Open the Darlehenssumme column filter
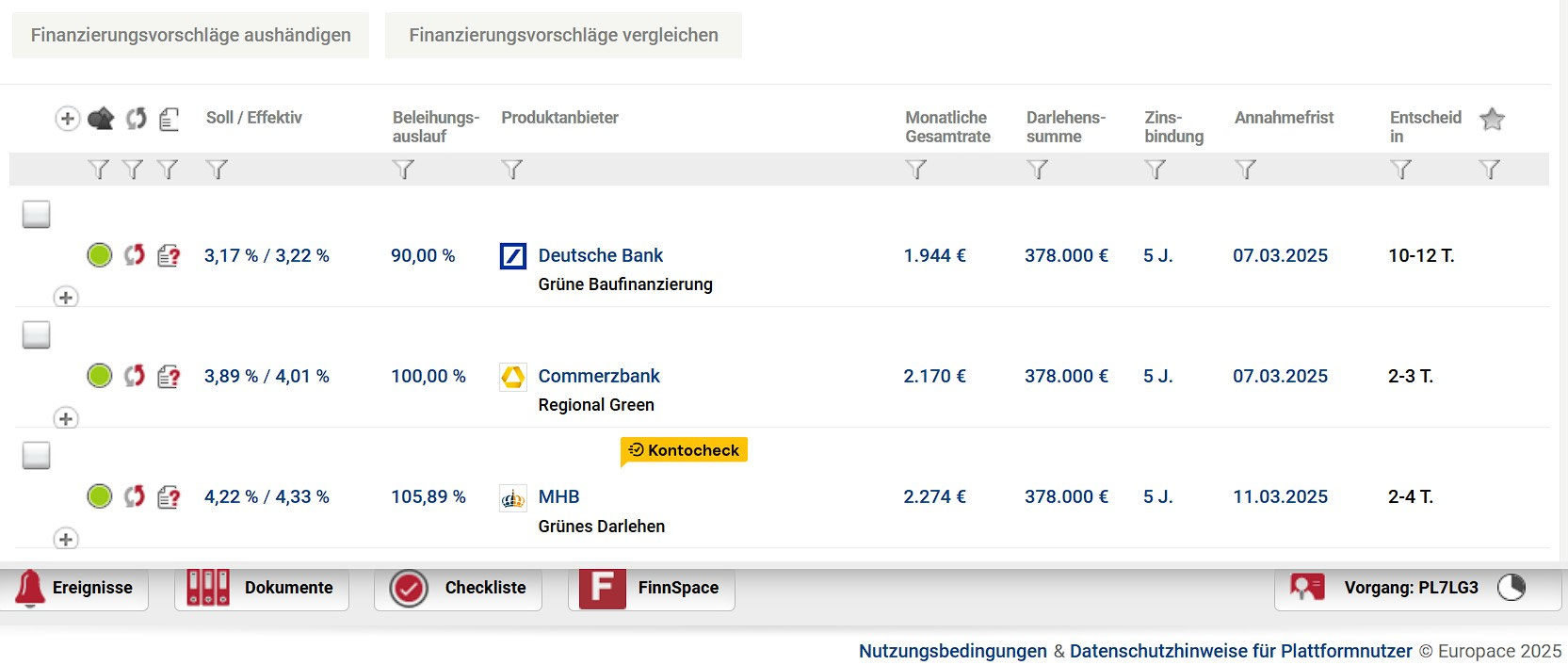Image resolution: width=1568 pixels, height=665 pixels. [1037, 170]
